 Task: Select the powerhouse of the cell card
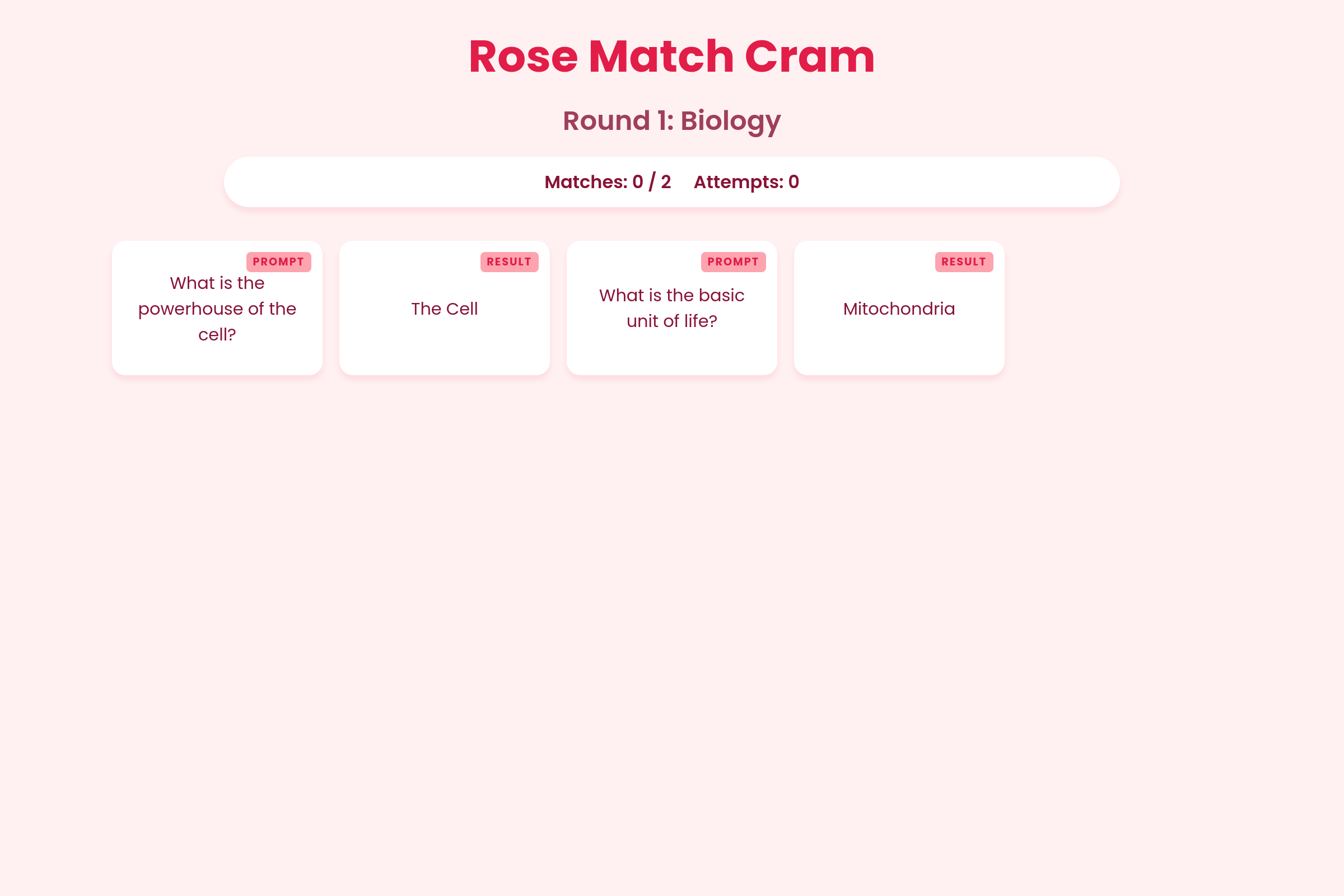point(217,308)
